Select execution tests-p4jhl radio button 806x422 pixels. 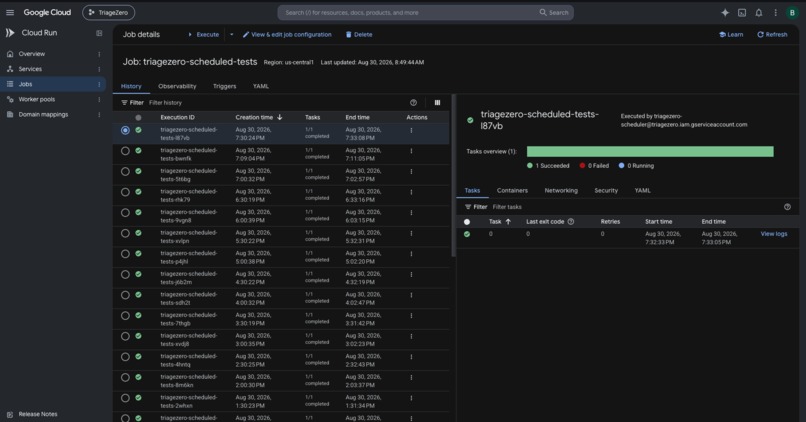[x=125, y=254]
